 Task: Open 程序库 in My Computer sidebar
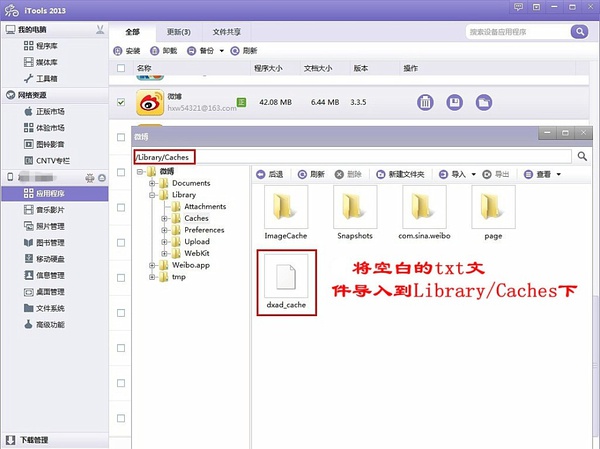[41, 46]
